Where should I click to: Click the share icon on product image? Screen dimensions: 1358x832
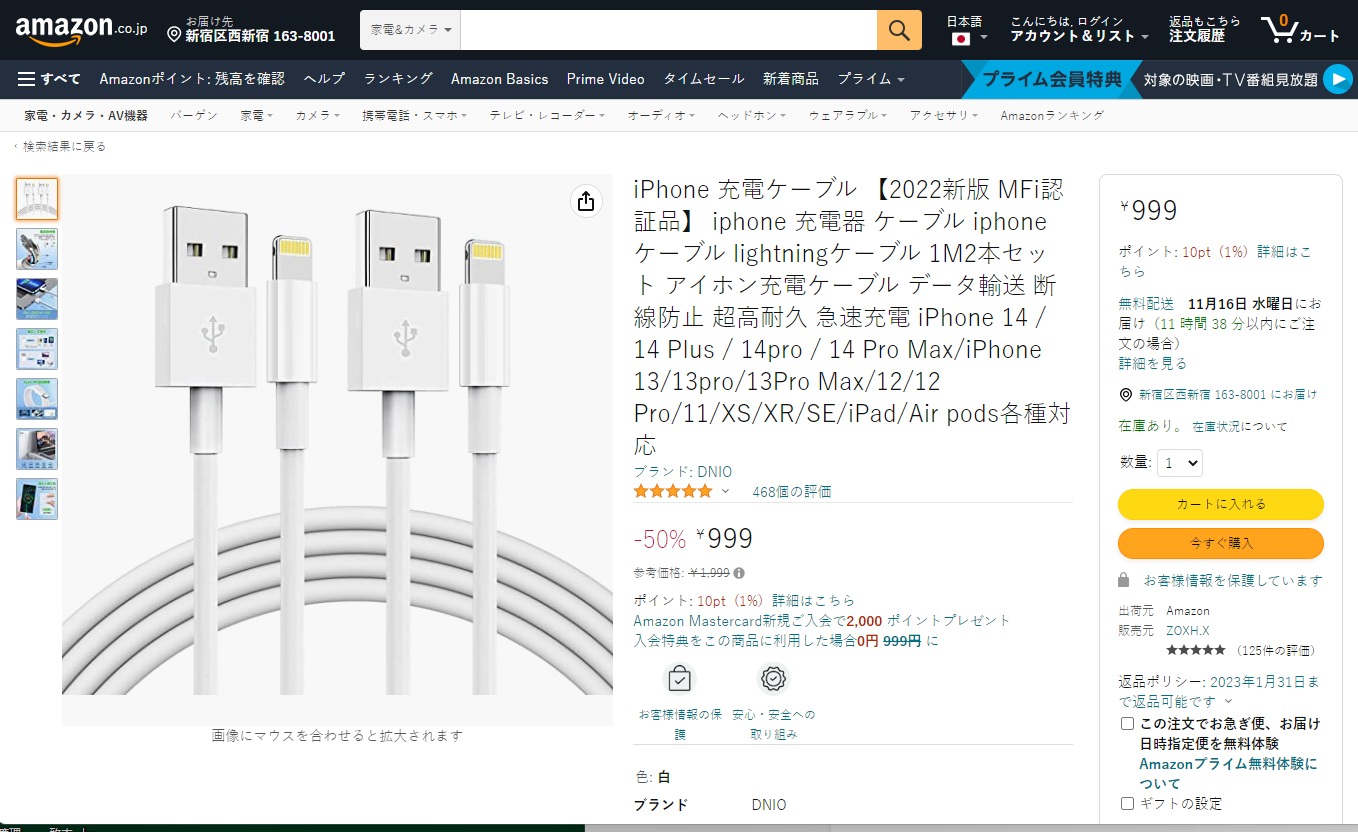point(585,201)
